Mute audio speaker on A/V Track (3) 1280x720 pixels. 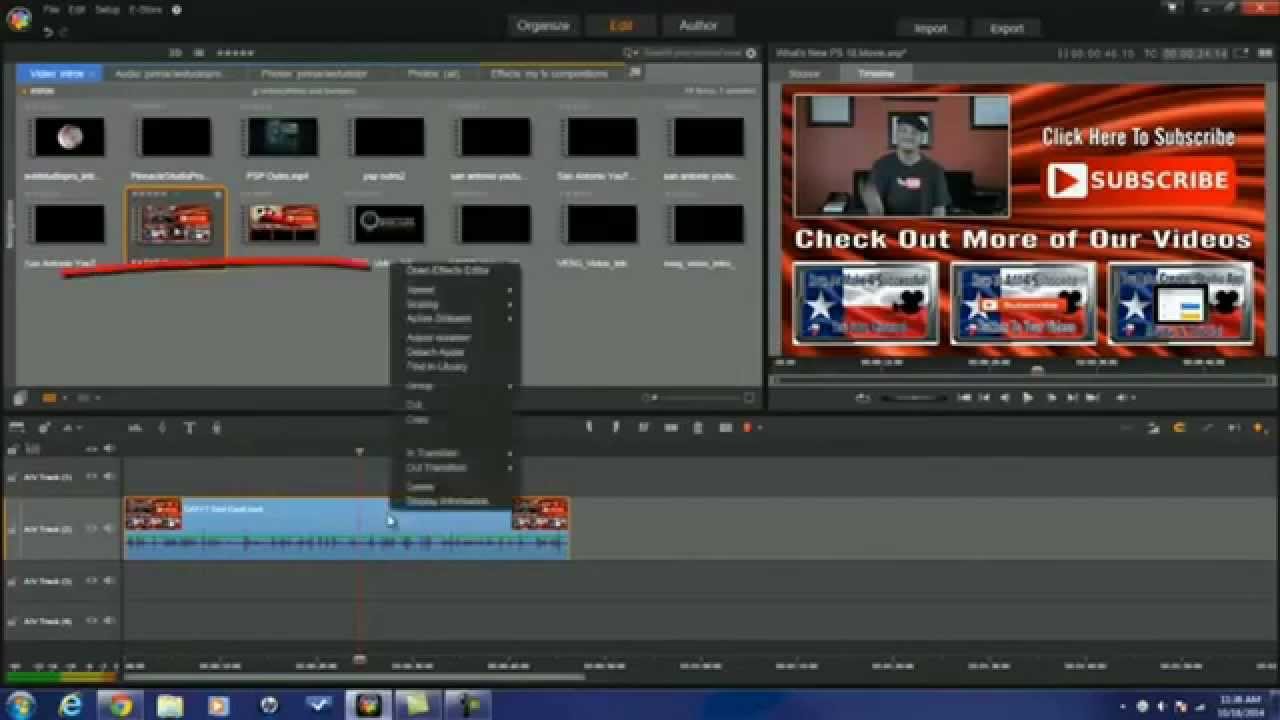click(x=109, y=581)
